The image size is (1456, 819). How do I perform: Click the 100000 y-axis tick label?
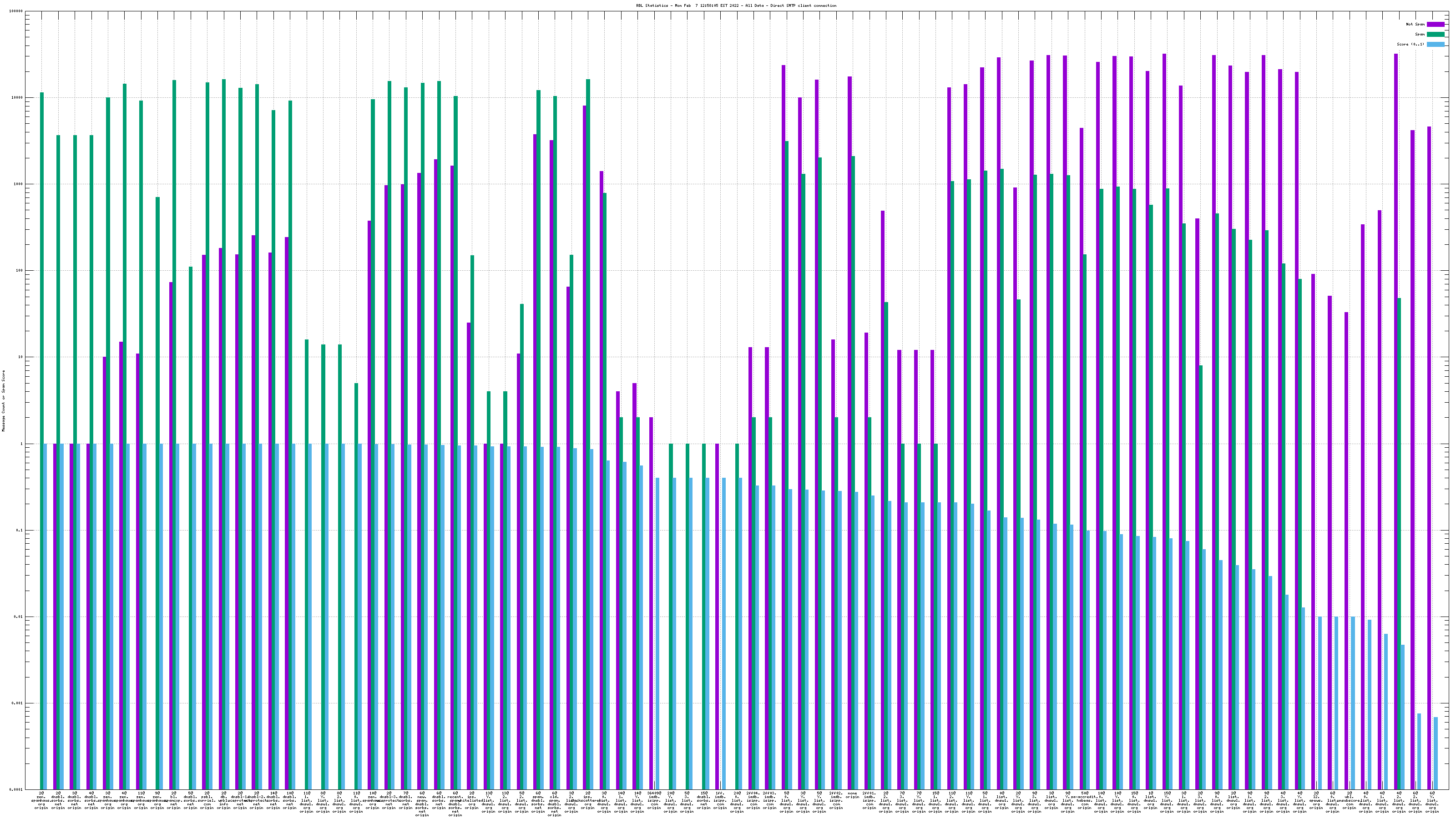click(x=15, y=11)
